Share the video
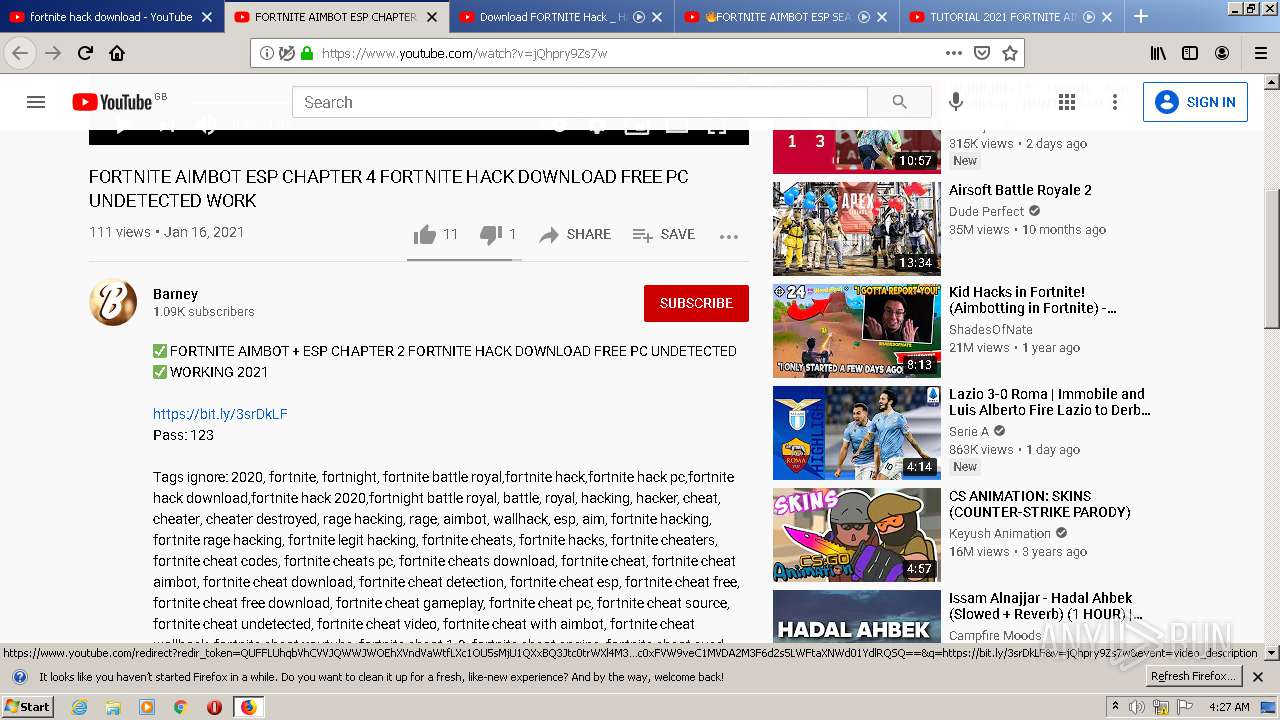Screen dimensions: 1280x720 [x=575, y=234]
